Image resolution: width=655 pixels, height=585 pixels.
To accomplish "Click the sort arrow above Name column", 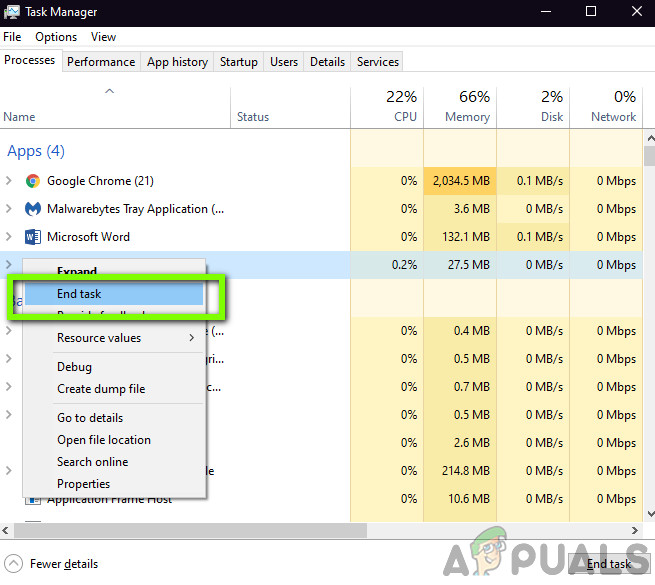I will [x=109, y=91].
